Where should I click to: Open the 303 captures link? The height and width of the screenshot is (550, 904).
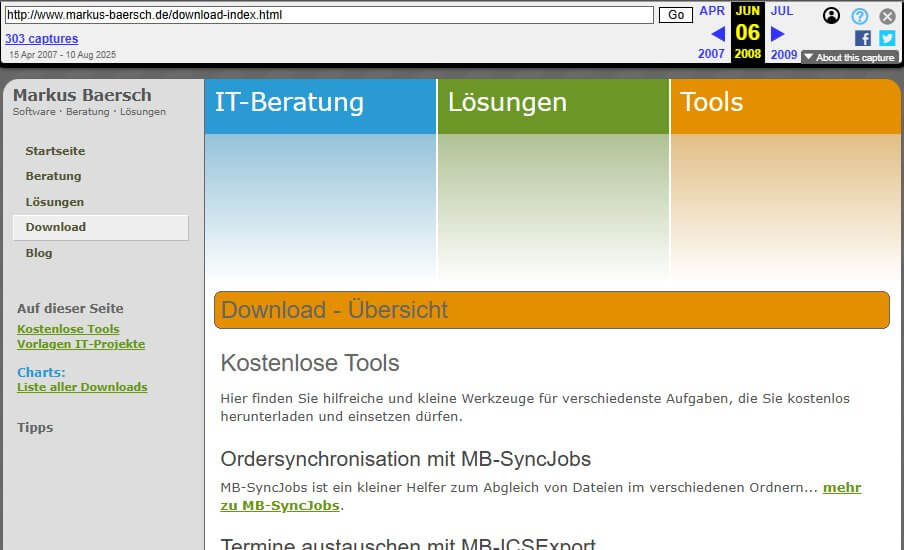42,39
